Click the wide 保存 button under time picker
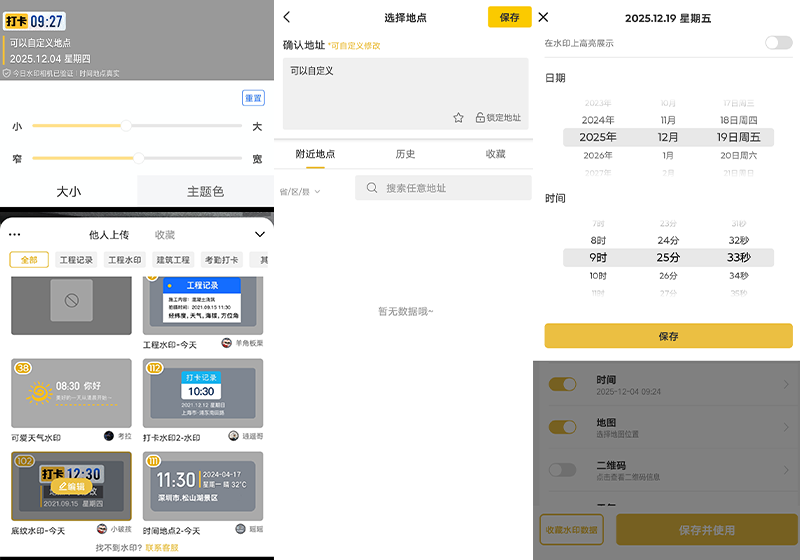The height and width of the screenshot is (560, 800). pos(668,336)
